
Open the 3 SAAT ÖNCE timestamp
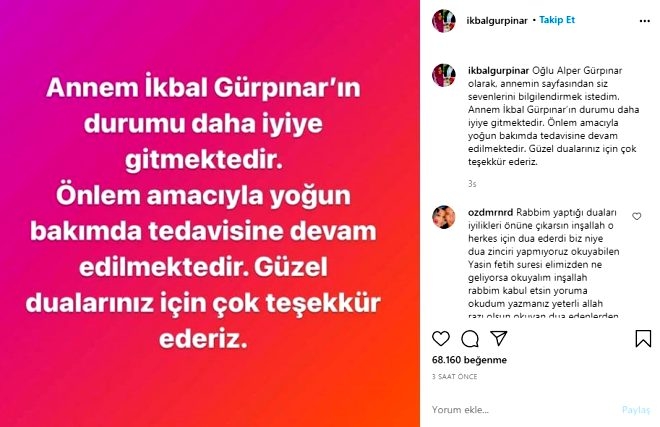tap(455, 376)
